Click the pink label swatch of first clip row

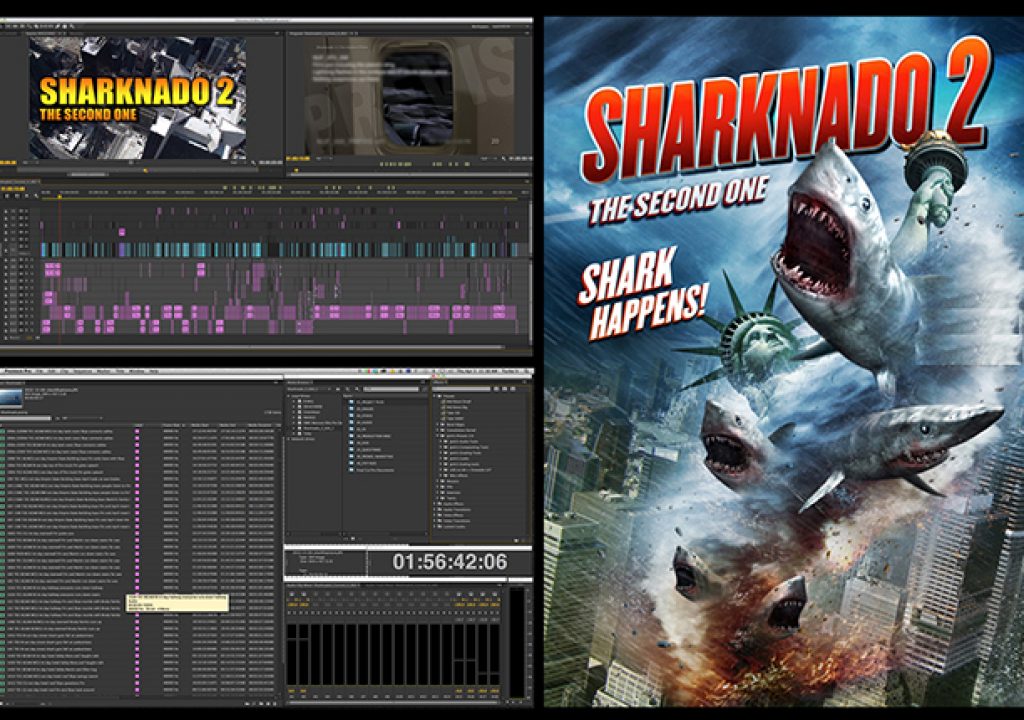[x=137, y=431]
